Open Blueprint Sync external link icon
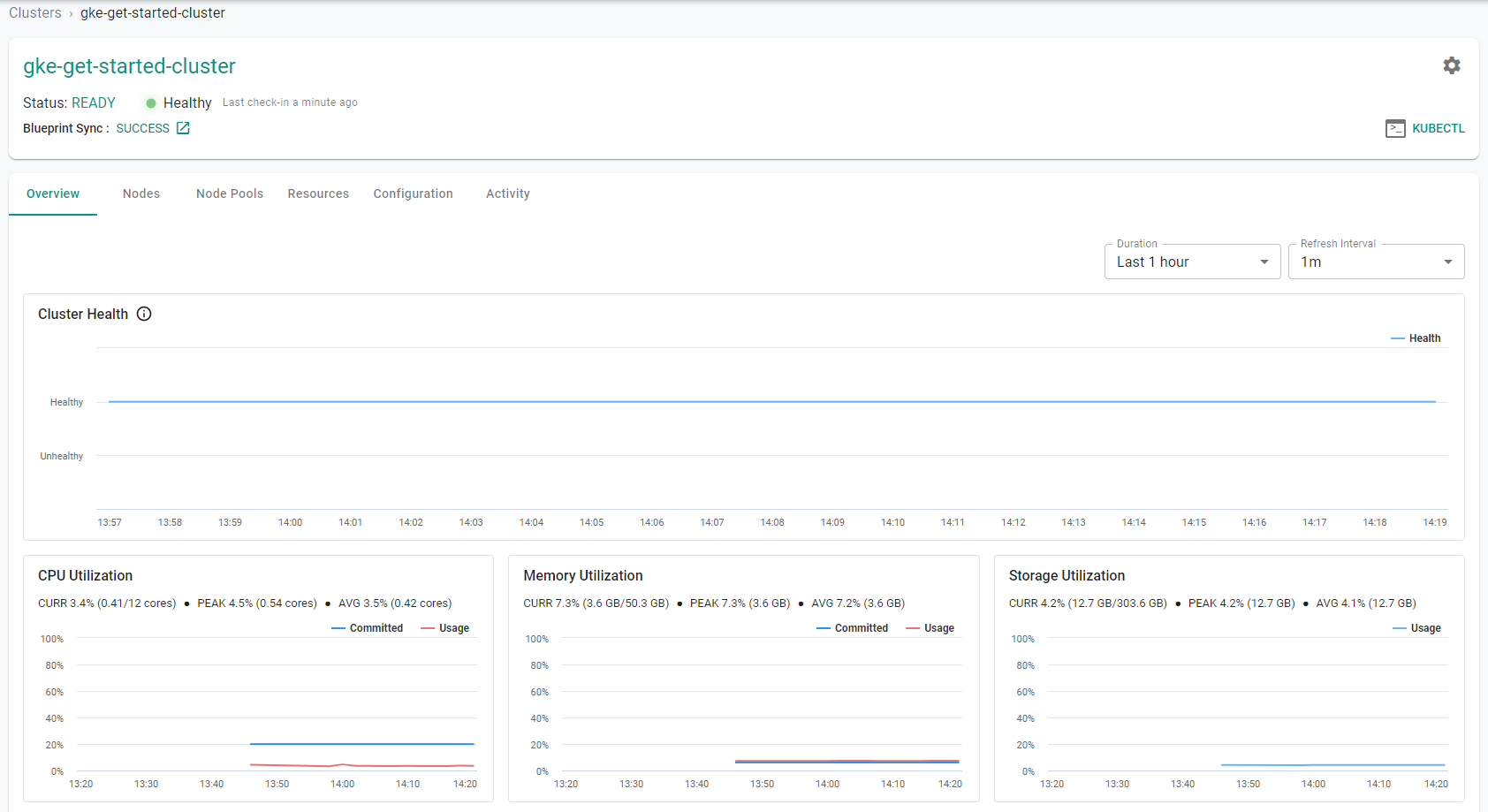The width and height of the screenshot is (1488, 812). click(x=183, y=128)
